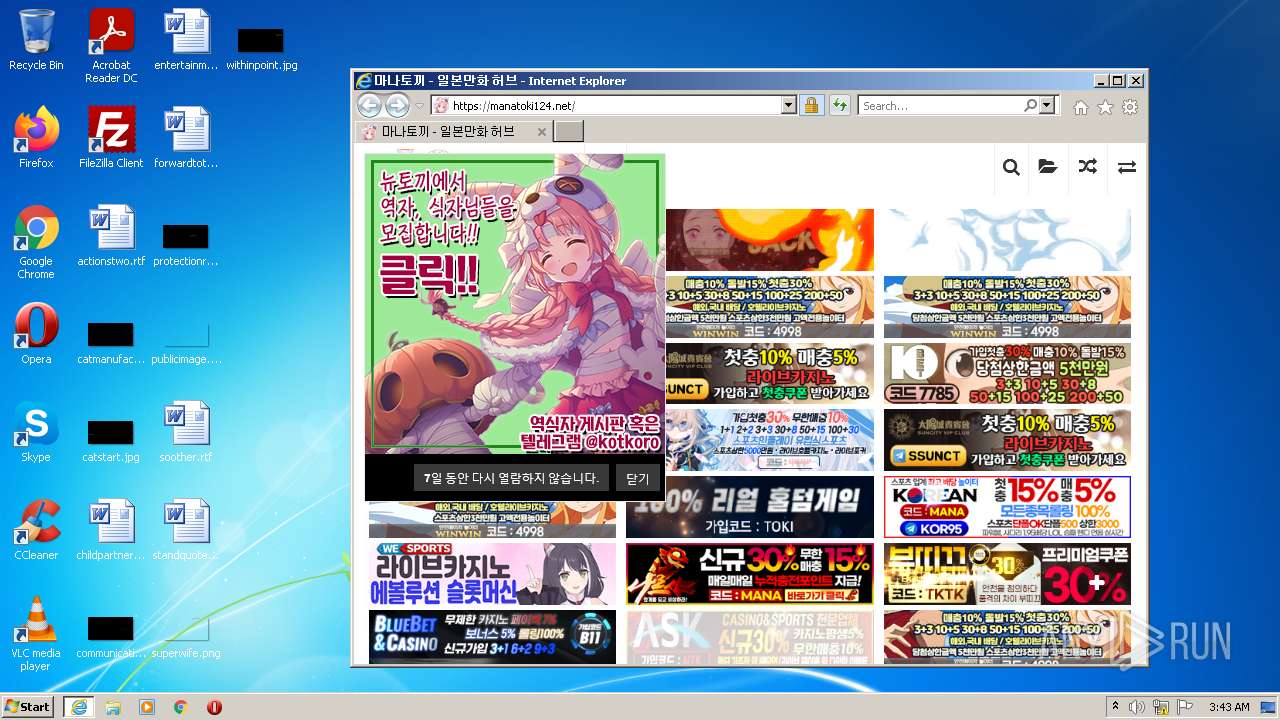Go back with the IE Back arrow
1280x720 pixels.
369,105
